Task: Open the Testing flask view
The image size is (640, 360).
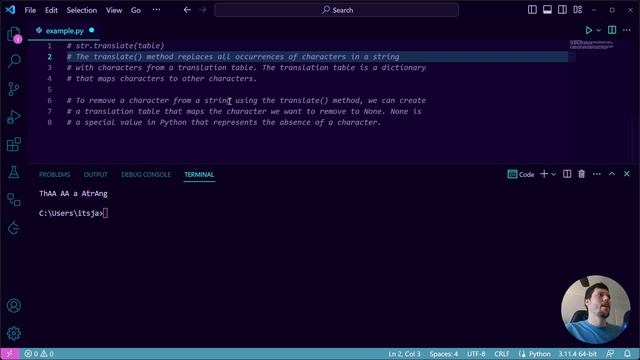Action: click(13, 172)
